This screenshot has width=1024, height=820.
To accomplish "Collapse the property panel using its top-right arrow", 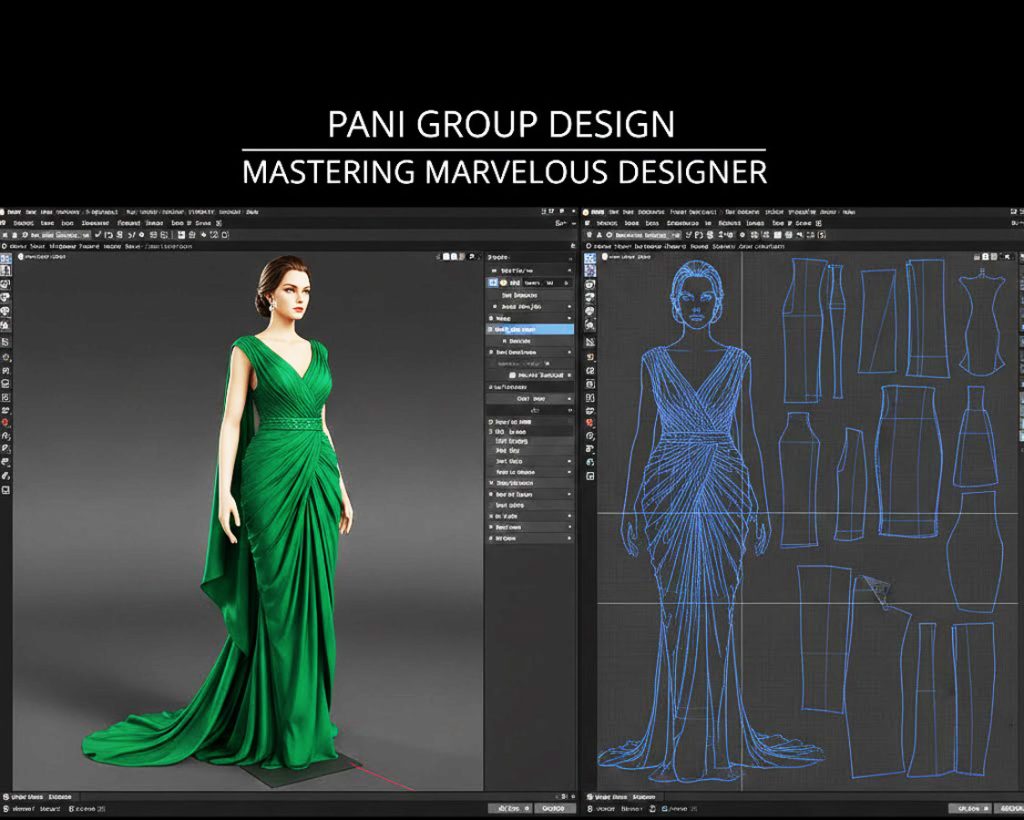I will point(569,257).
